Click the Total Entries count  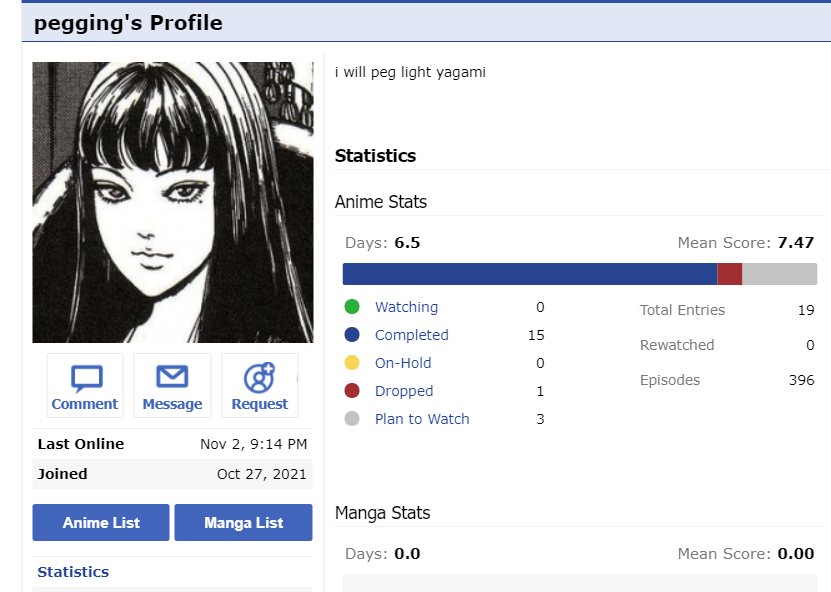[805, 310]
